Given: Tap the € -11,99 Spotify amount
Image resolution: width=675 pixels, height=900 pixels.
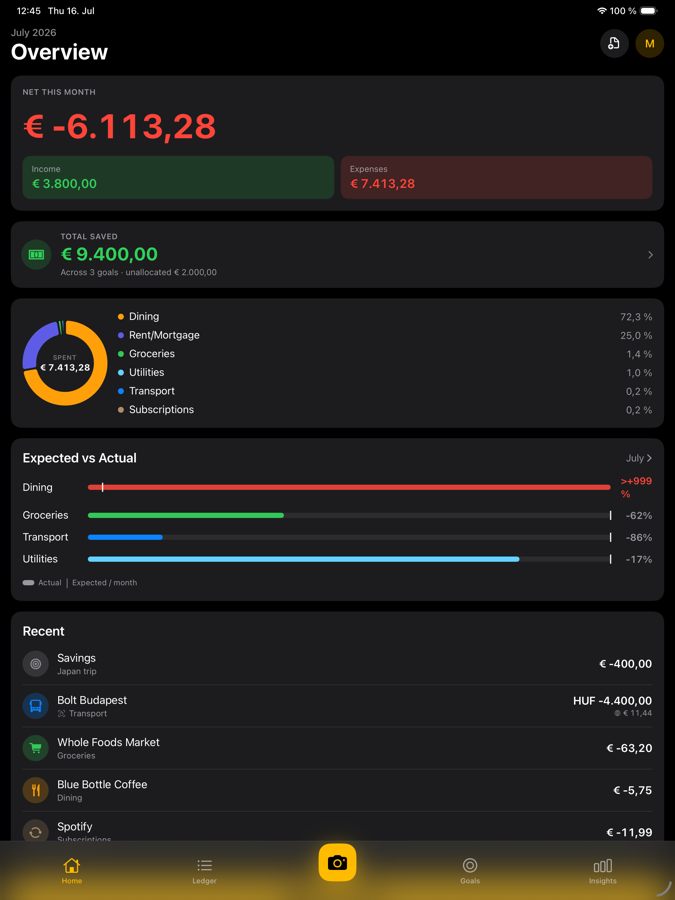Looking at the screenshot, I should (629, 832).
